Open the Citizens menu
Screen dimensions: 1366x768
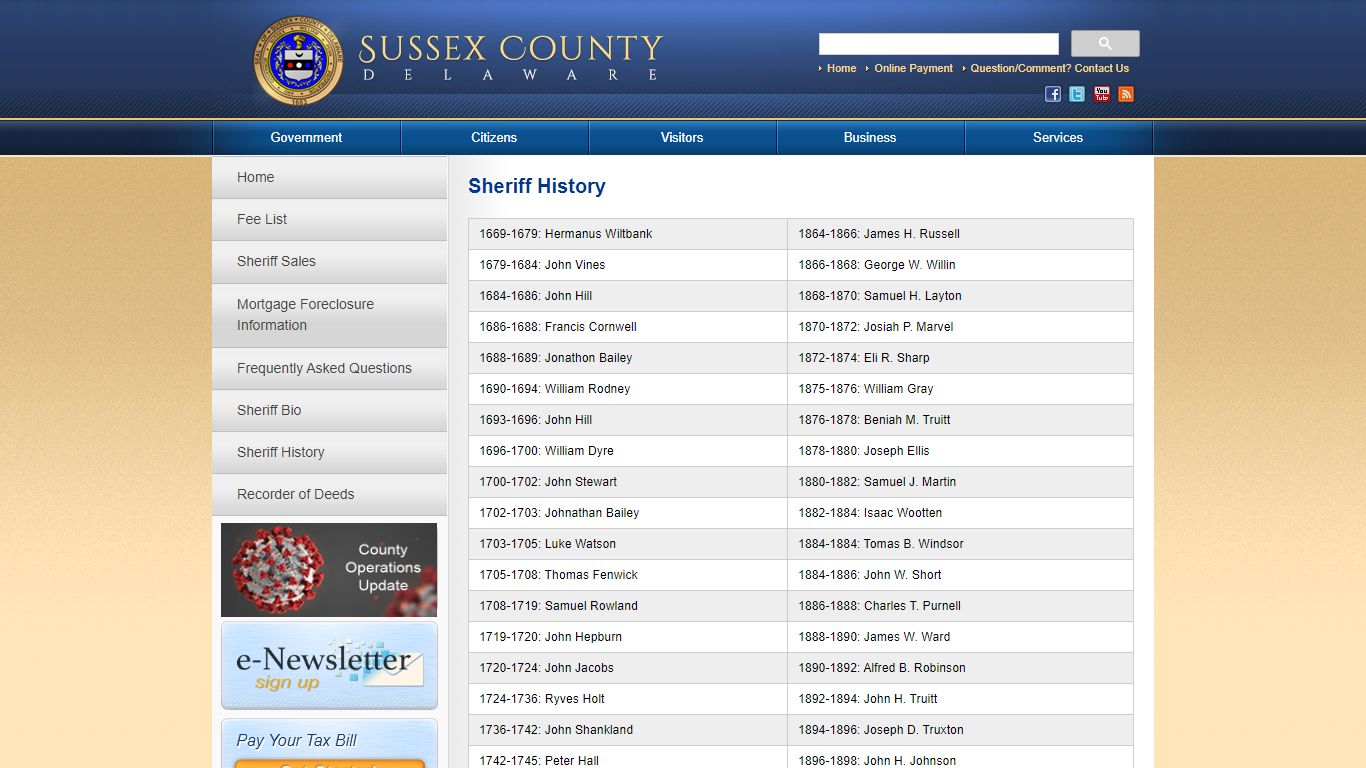click(494, 138)
